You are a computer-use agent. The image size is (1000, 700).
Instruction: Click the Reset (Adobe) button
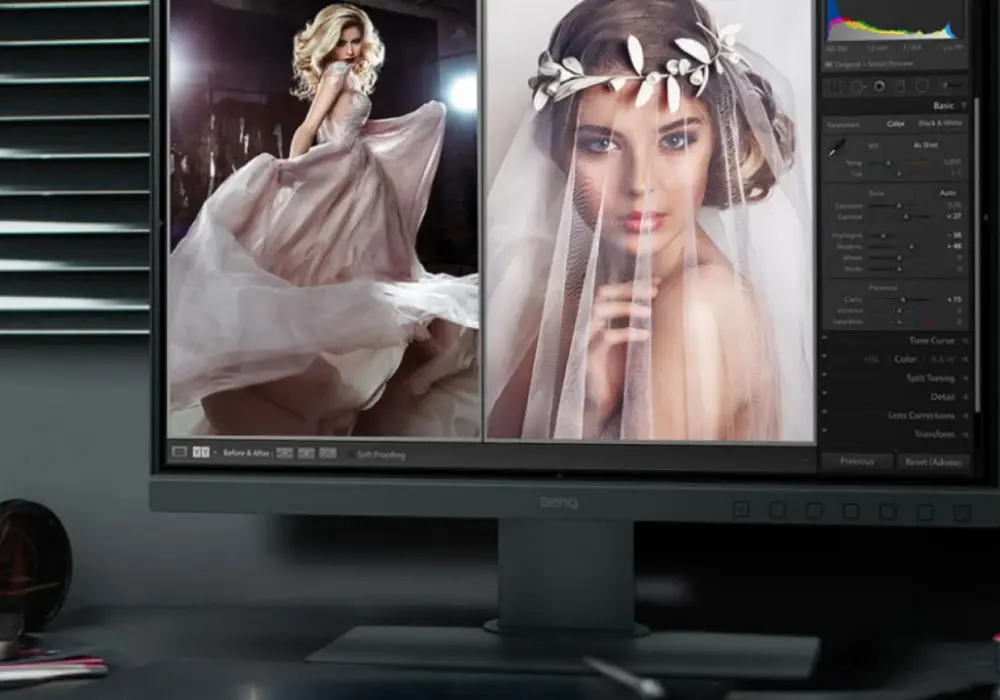pos(932,462)
